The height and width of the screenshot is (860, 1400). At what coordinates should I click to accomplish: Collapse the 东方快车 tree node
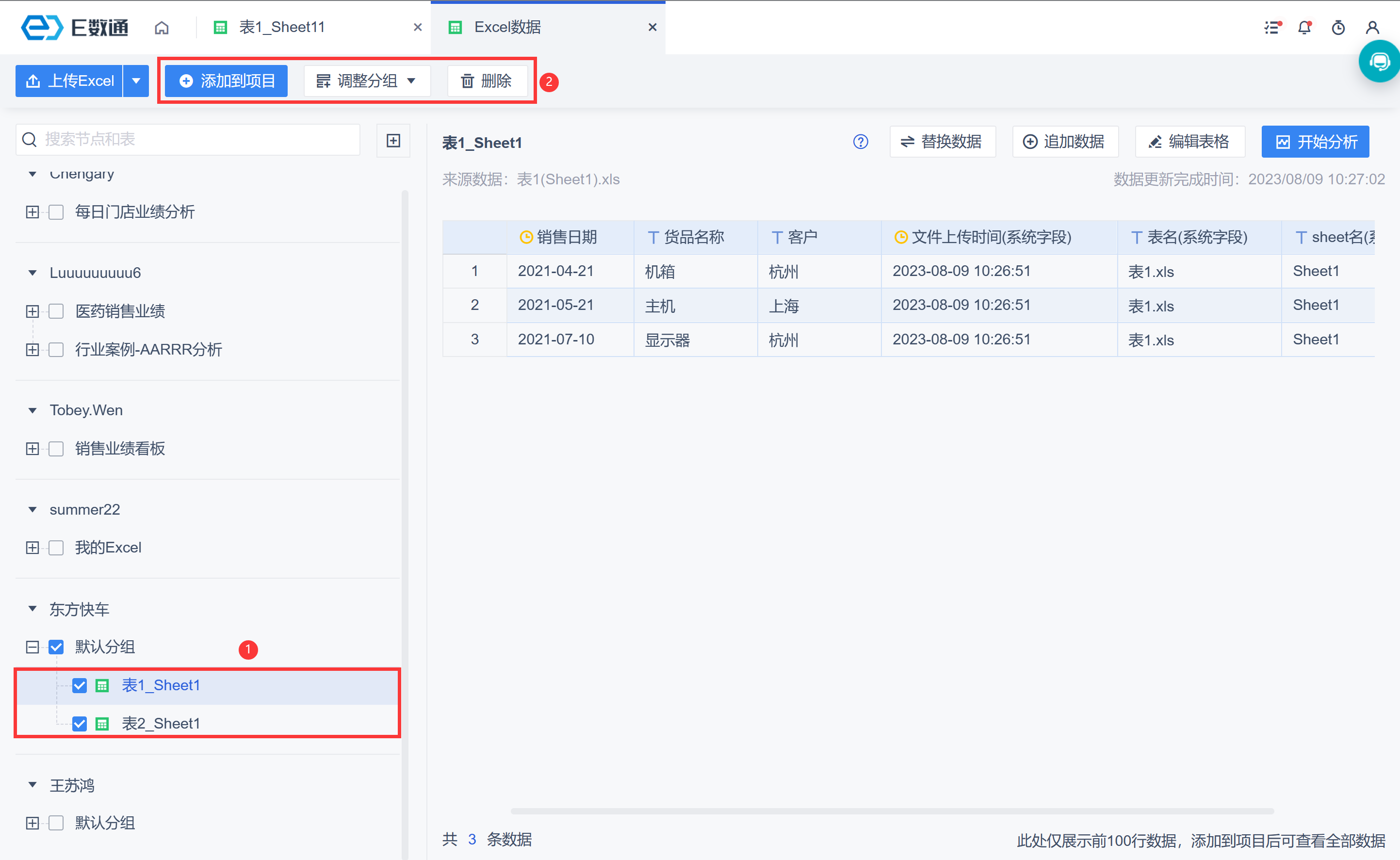pyautogui.click(x=33, y=609)
